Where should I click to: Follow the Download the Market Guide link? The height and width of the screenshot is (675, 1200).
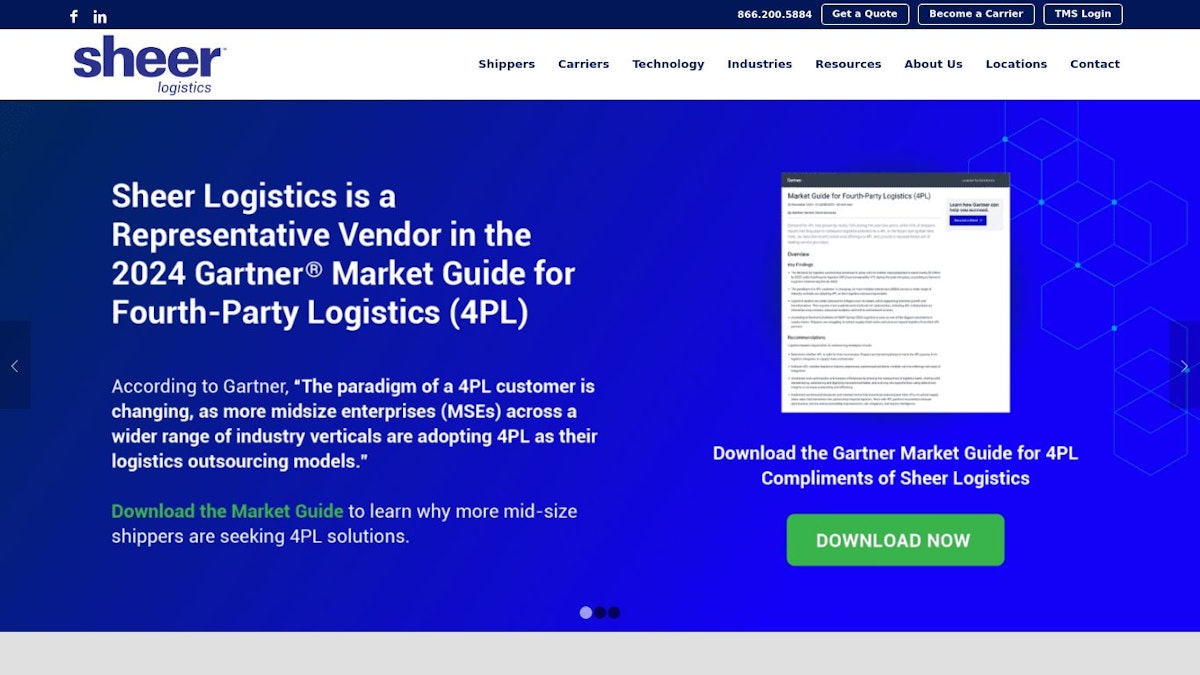[227, 511]
